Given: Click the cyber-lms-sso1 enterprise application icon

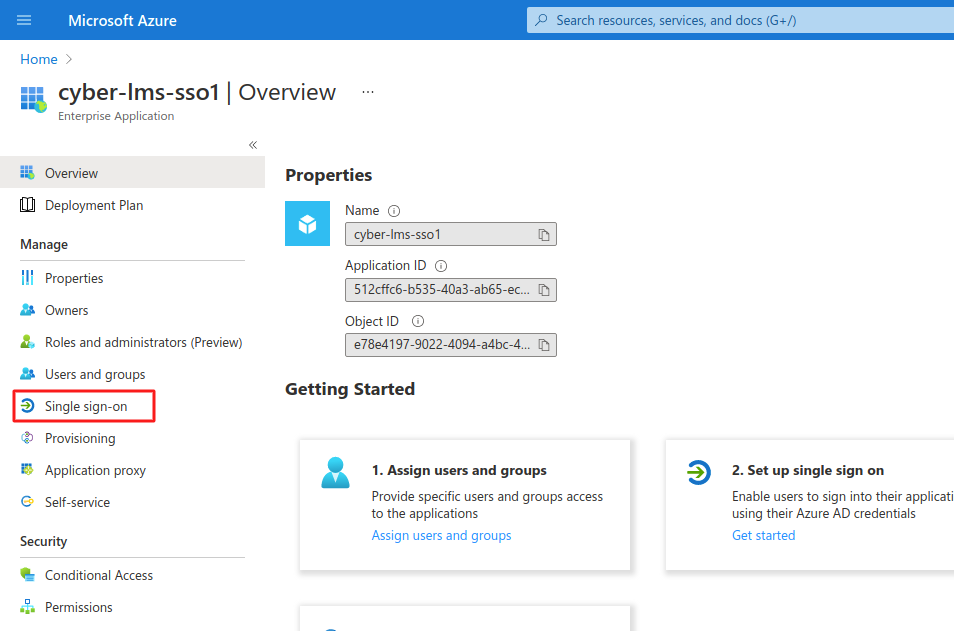Looking at the screenshot, I should click(x=33, y=100).
